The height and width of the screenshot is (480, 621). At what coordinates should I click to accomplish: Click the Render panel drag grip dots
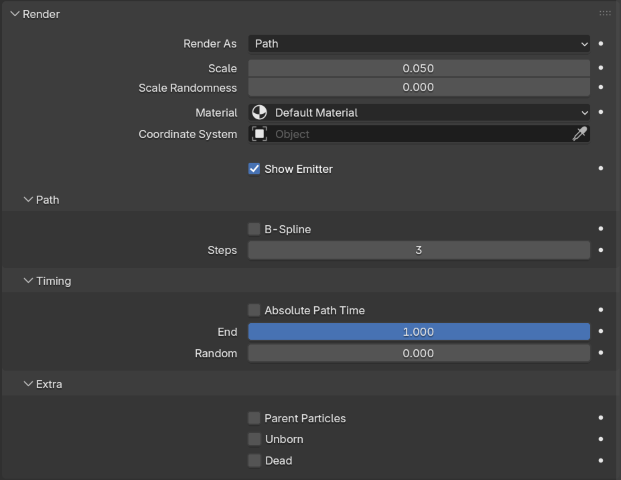click(x=605, y=13)
